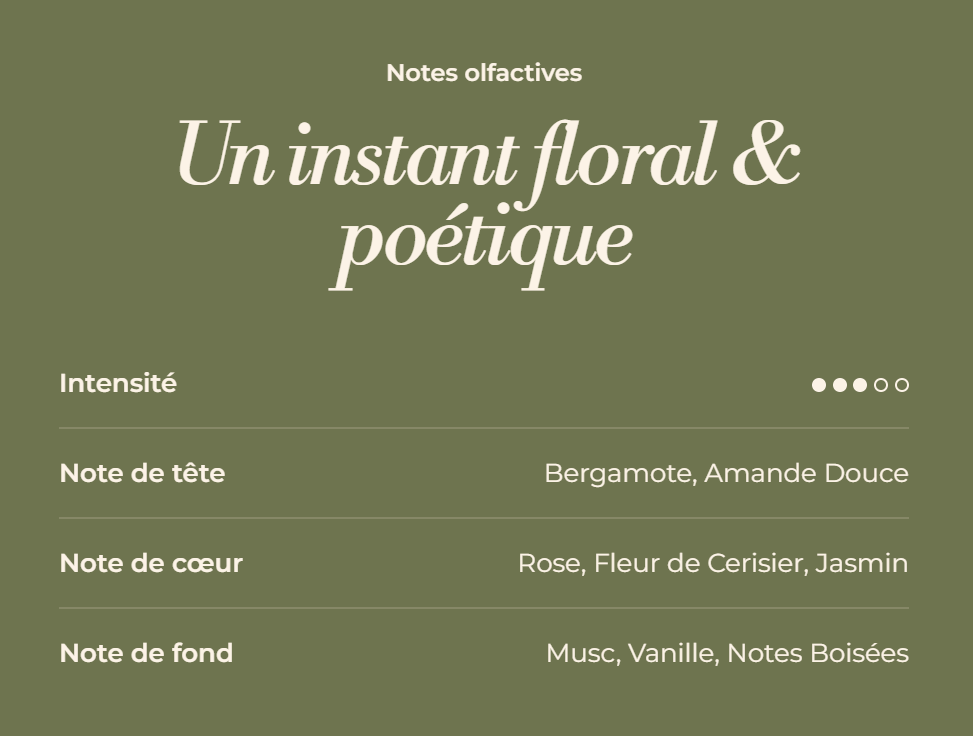Click the Musc note text

tap(582, 653)
